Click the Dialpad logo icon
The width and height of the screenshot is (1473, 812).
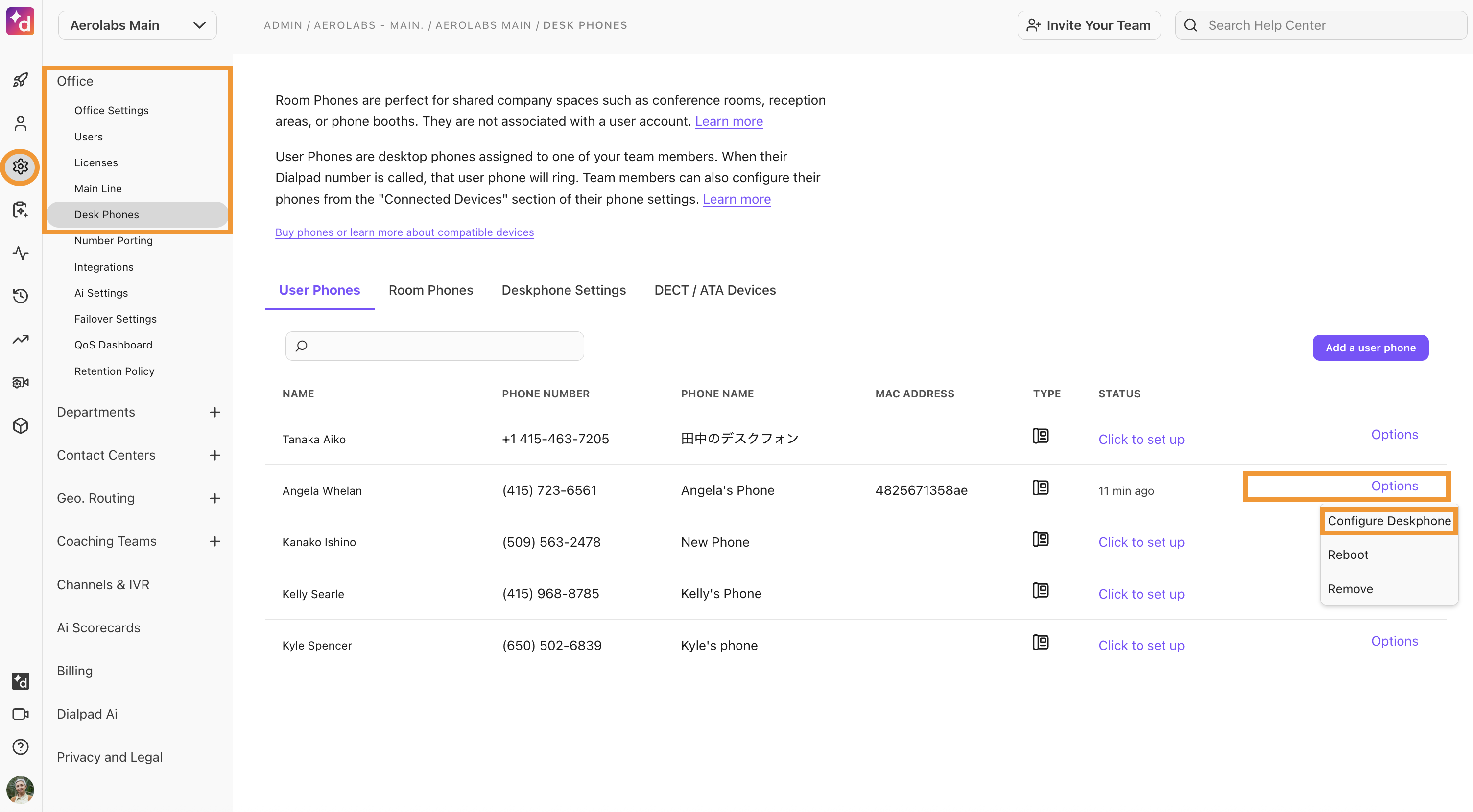(21, 22)
